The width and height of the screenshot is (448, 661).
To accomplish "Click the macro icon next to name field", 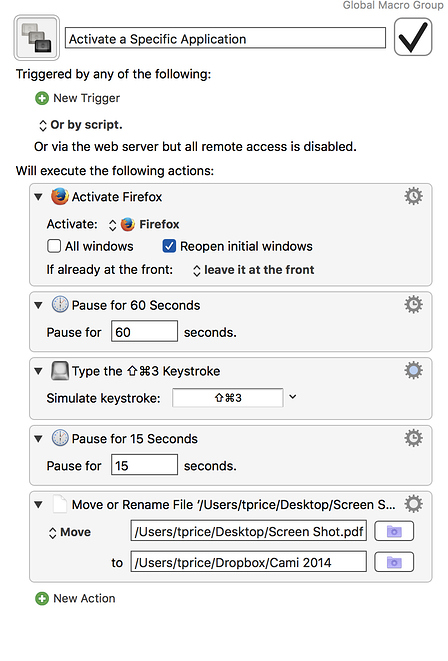I will (37, 38).
